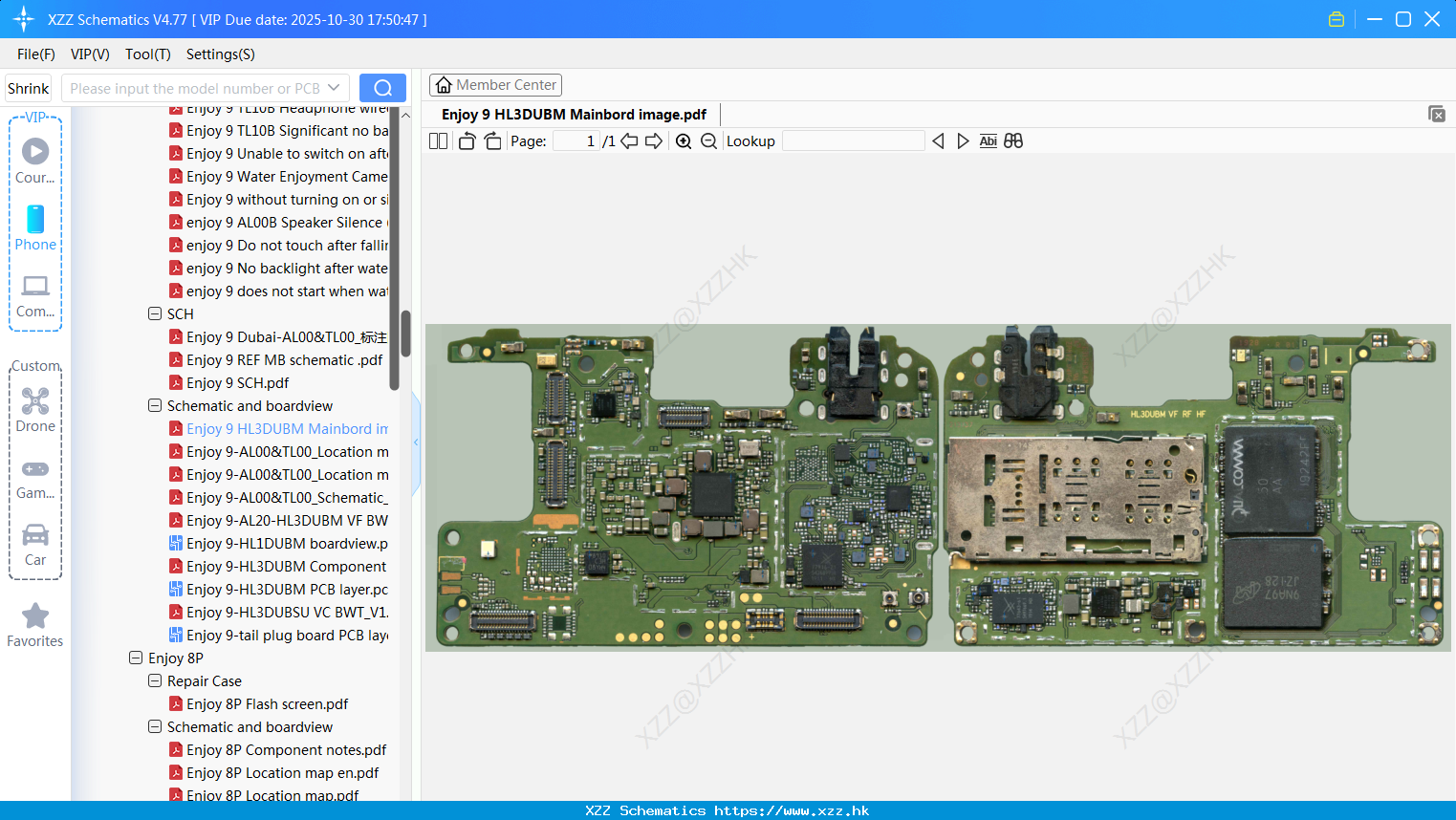Go to previous page arrow
The height and width of the screenshot is (820, 1456).
tap(629, 141)
